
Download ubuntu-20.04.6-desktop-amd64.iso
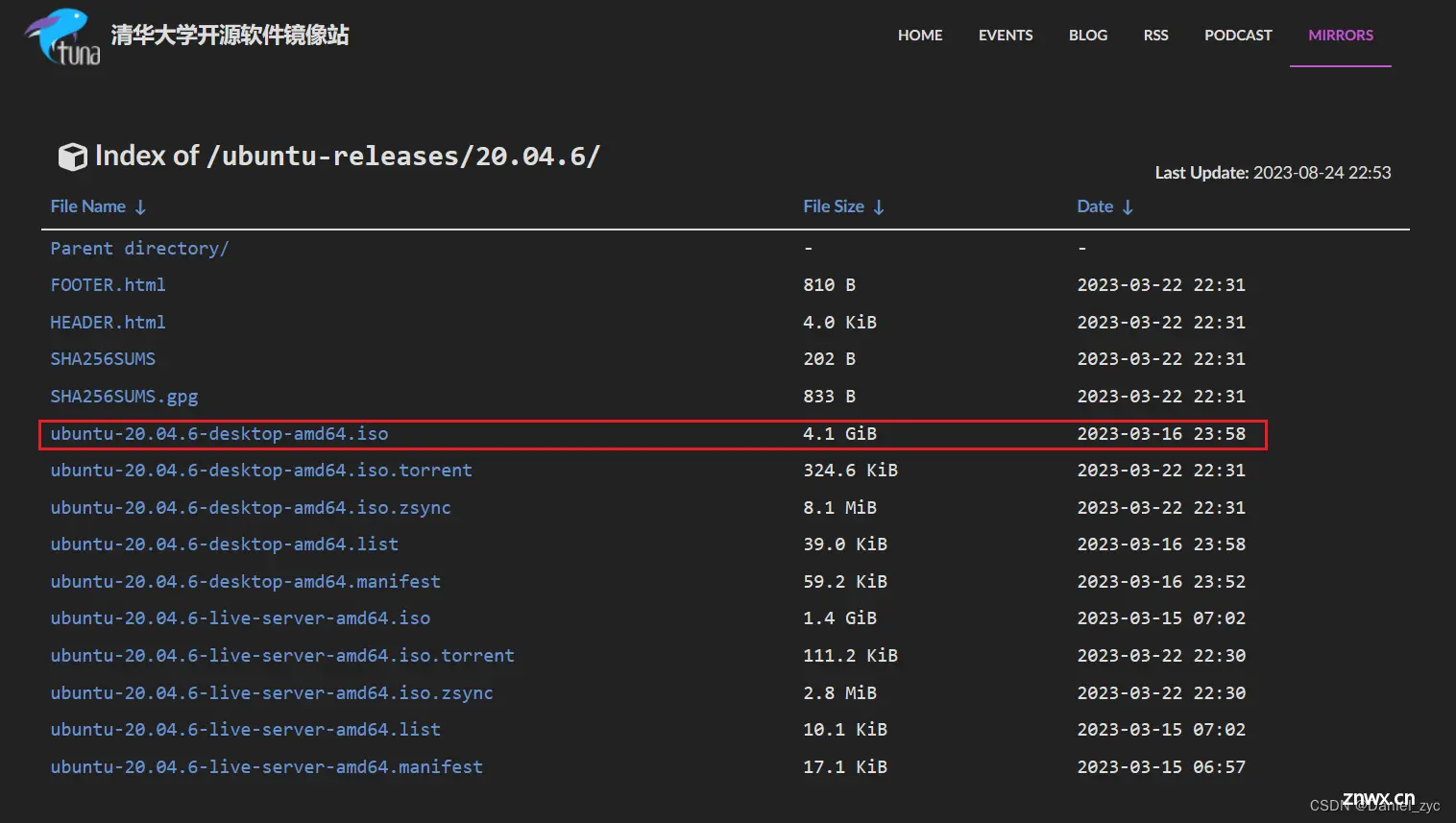click(219, 434)
